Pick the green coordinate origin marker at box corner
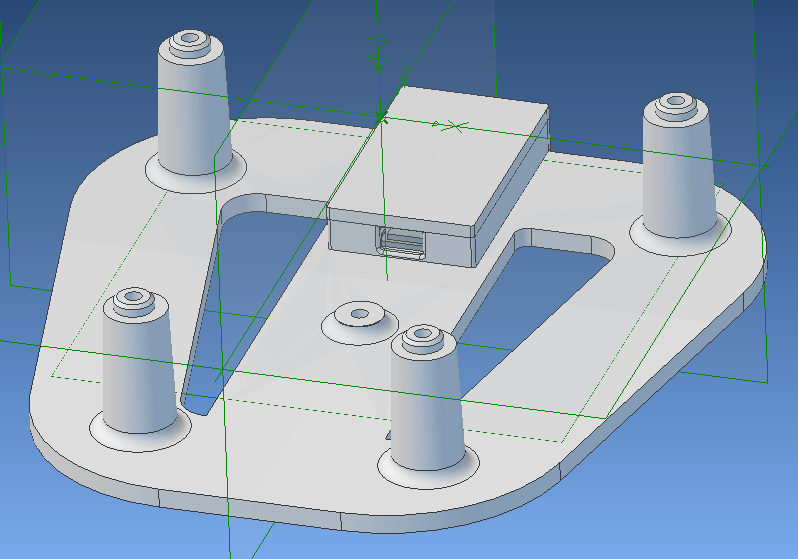Viewport: 798px width, 559px height. [381, 118]
